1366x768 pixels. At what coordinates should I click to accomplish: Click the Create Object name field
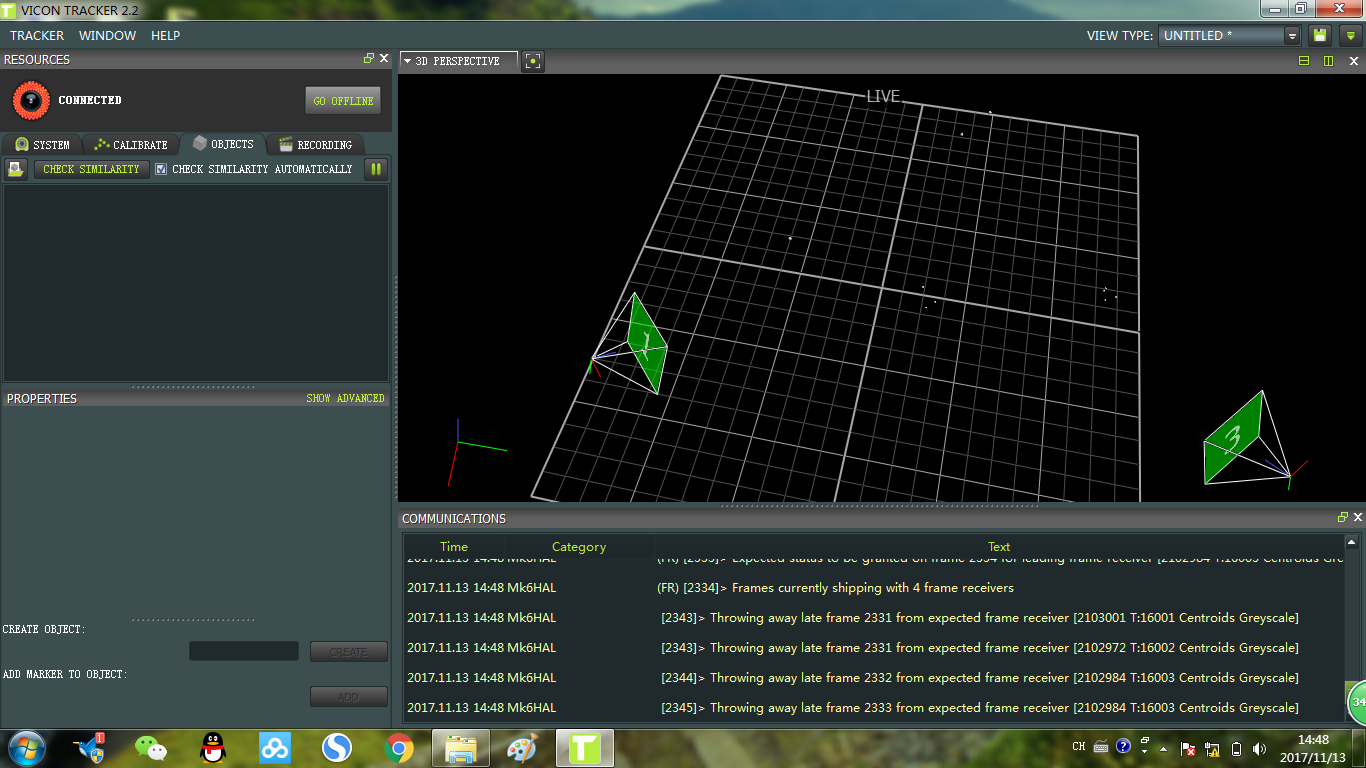[244, 651]
